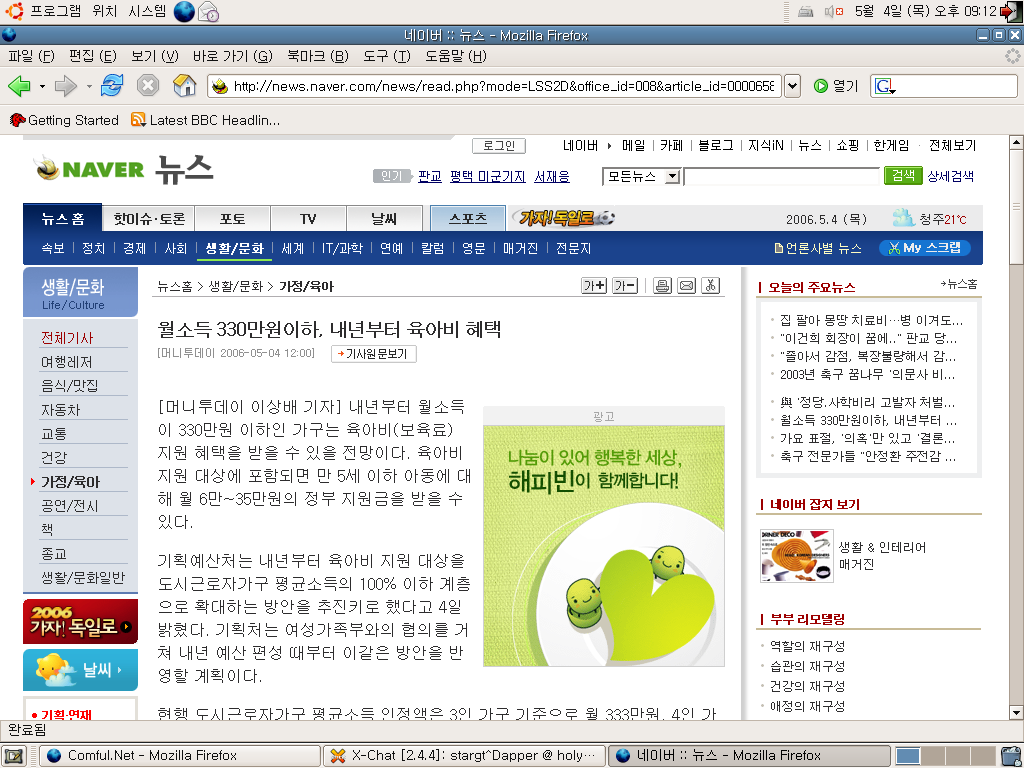Click the email article icon

[x=686, y=286]
